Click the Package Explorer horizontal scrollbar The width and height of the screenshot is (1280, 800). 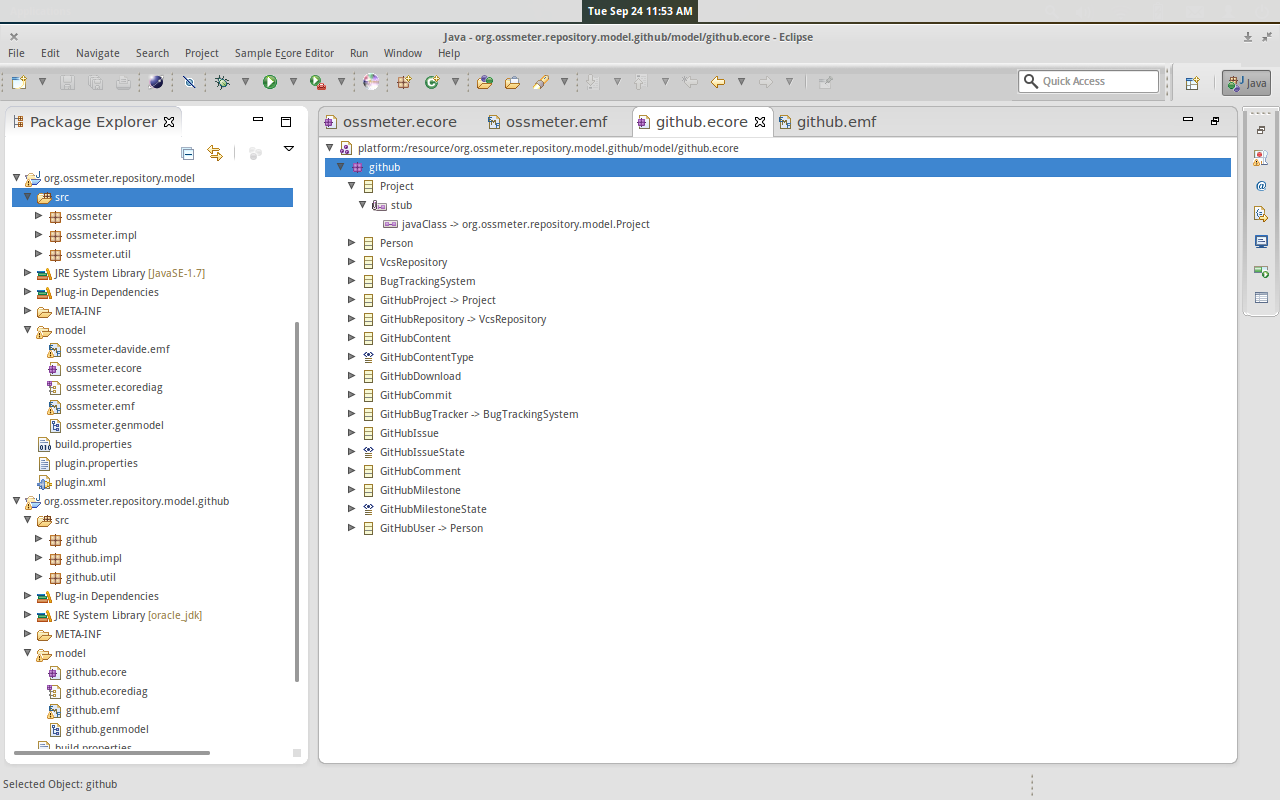(110, 752)
